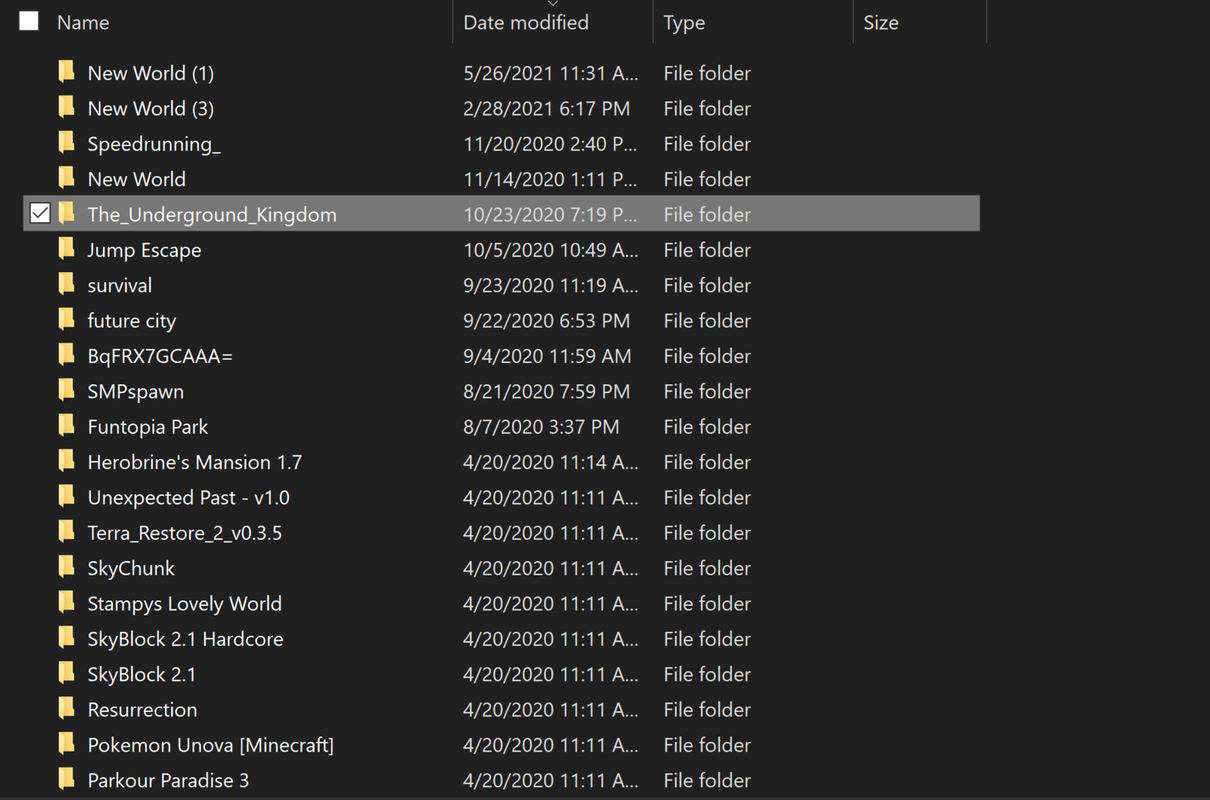Image resolution: width=1210 pixels, height=800 pixels.
Task: Select the BqFRX7GCAAA= folder name
Action: point(160,356)
